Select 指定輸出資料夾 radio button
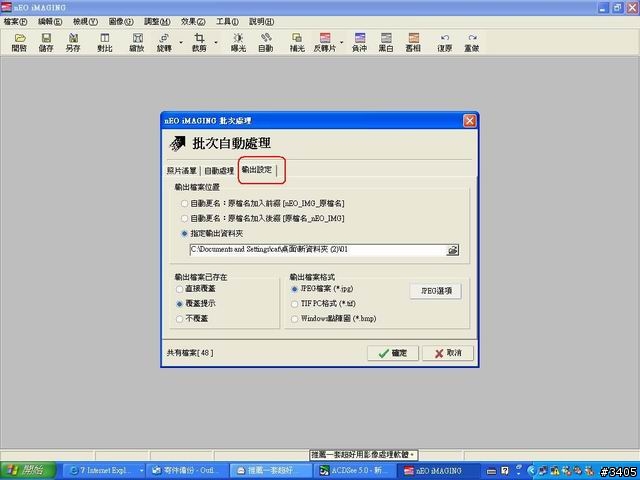640x480 pixels. pyautogui.click(x=212, y=233)
